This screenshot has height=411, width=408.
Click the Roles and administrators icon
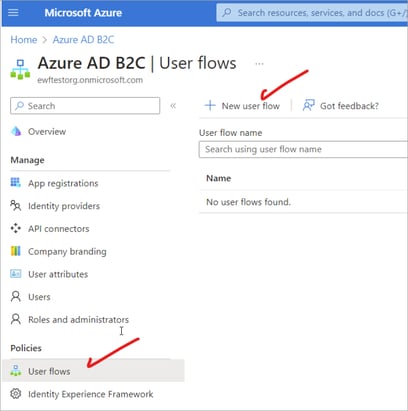click(x=16, y=319)
